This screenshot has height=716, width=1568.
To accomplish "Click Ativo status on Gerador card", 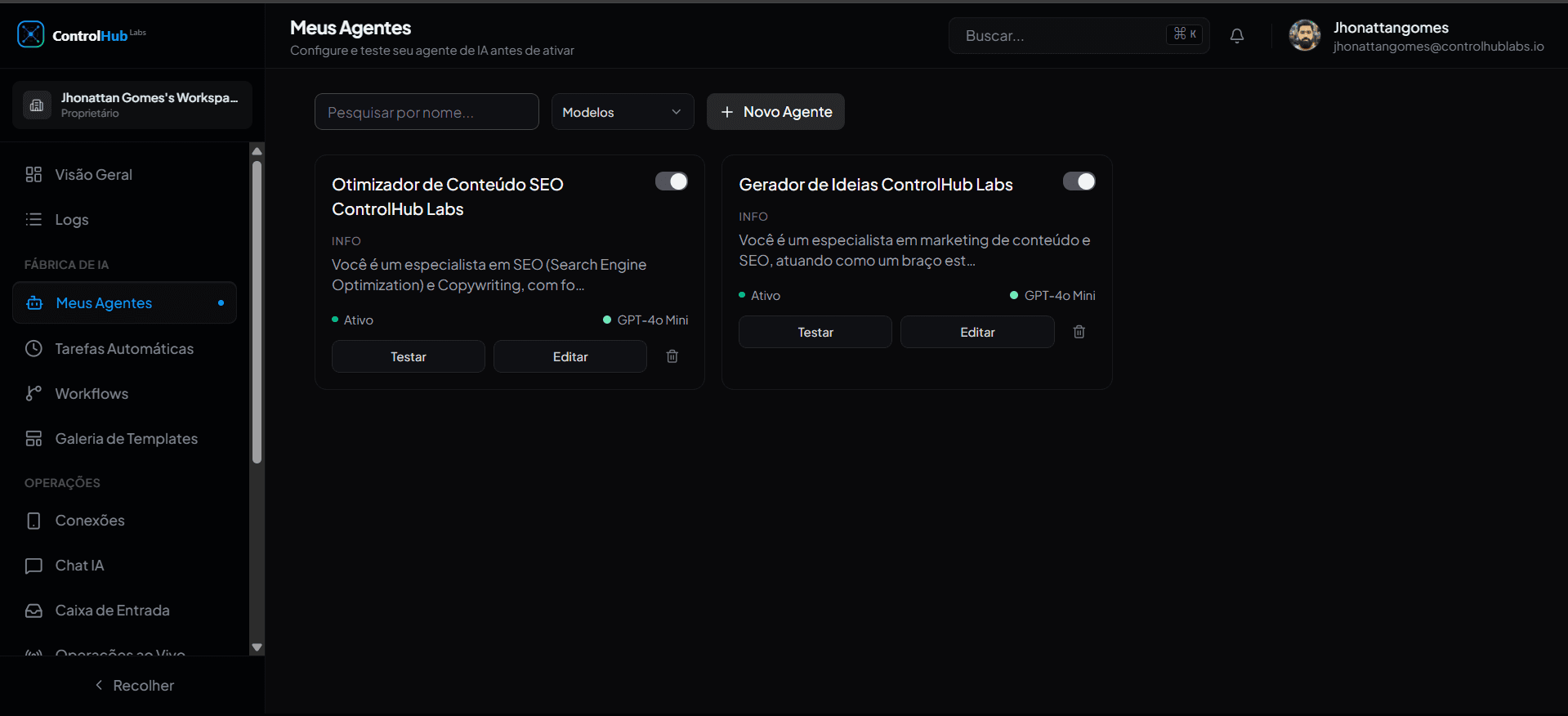I will click(x=760, y=296).
